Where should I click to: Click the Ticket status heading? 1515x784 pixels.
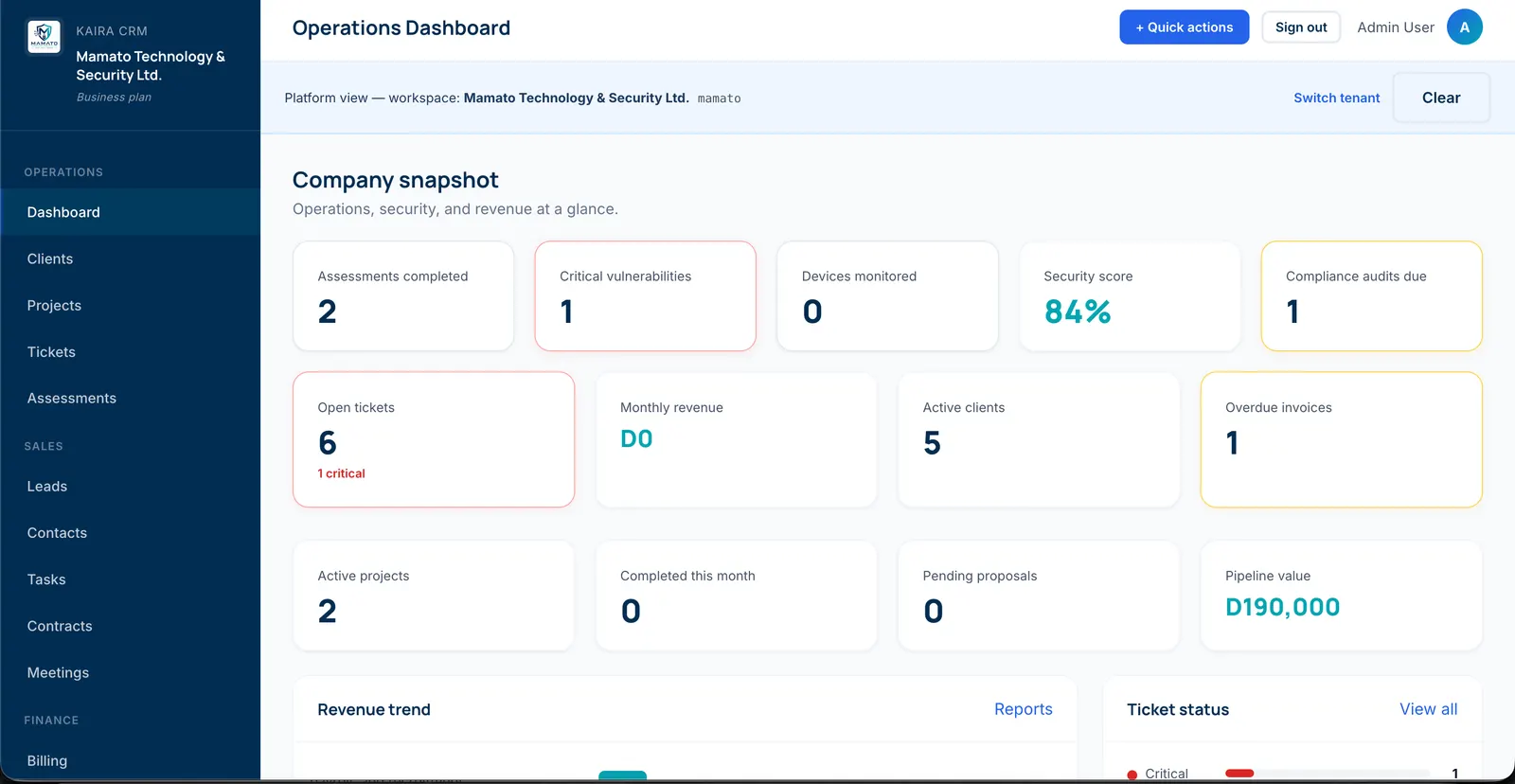[1178, 709]
